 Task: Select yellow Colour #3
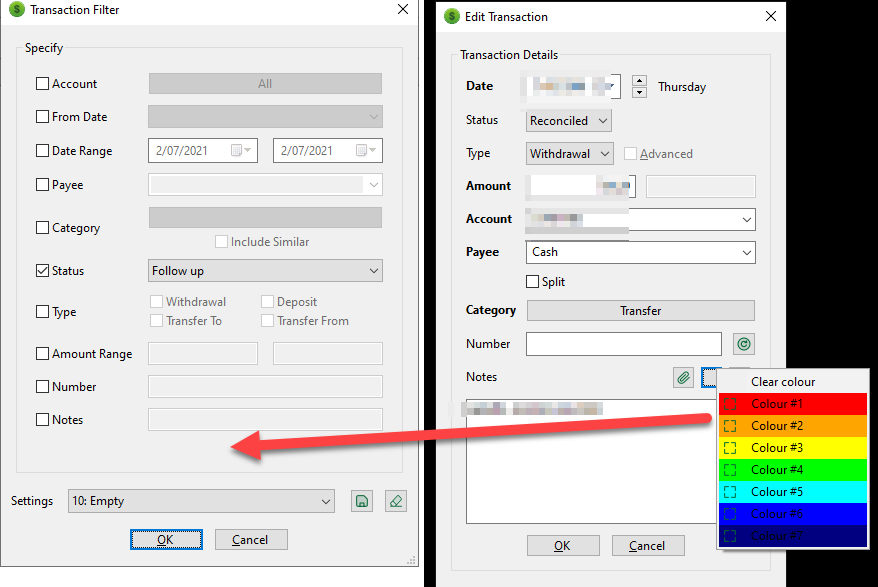click(793, 448)
